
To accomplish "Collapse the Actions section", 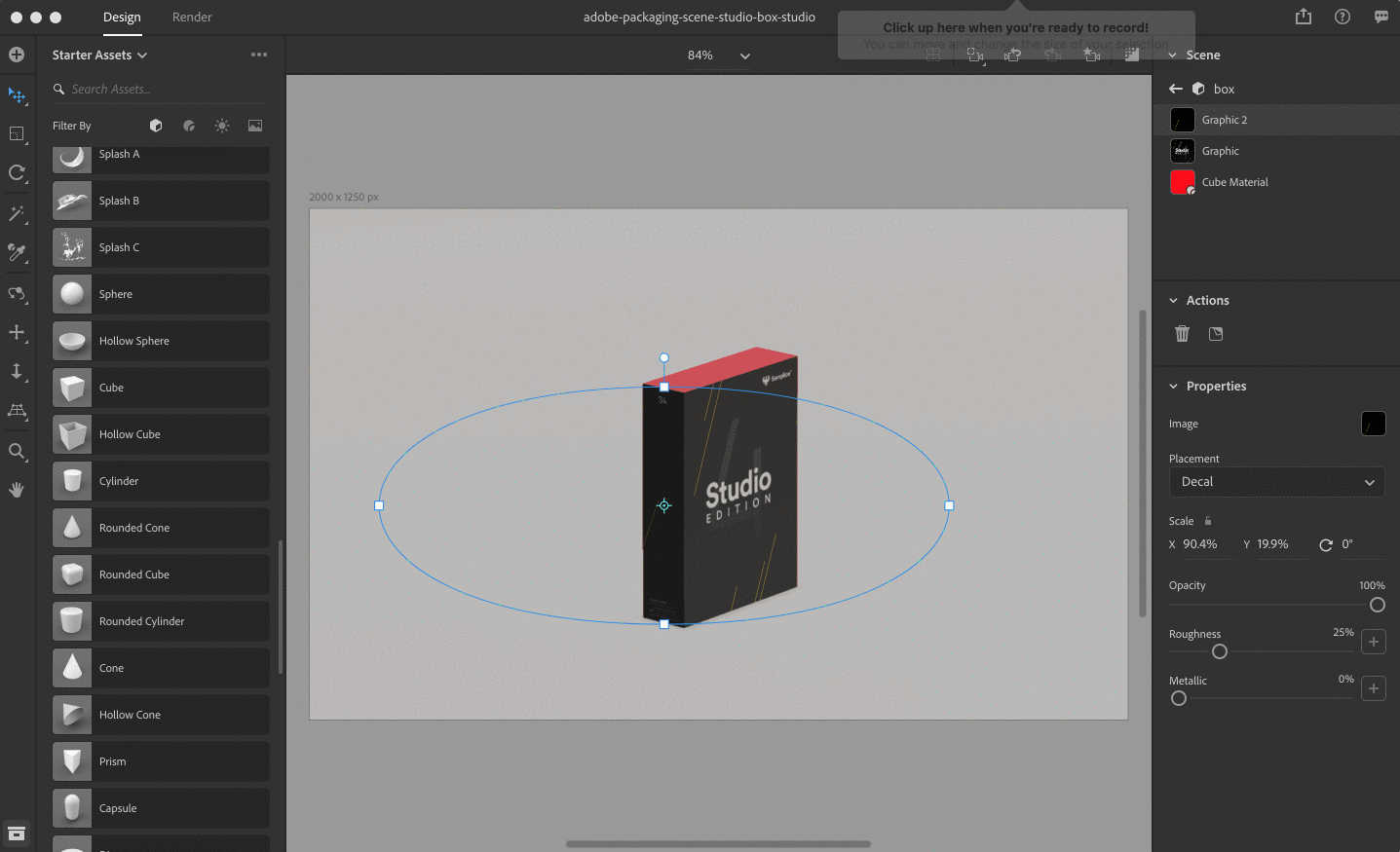I will 1173,301.
